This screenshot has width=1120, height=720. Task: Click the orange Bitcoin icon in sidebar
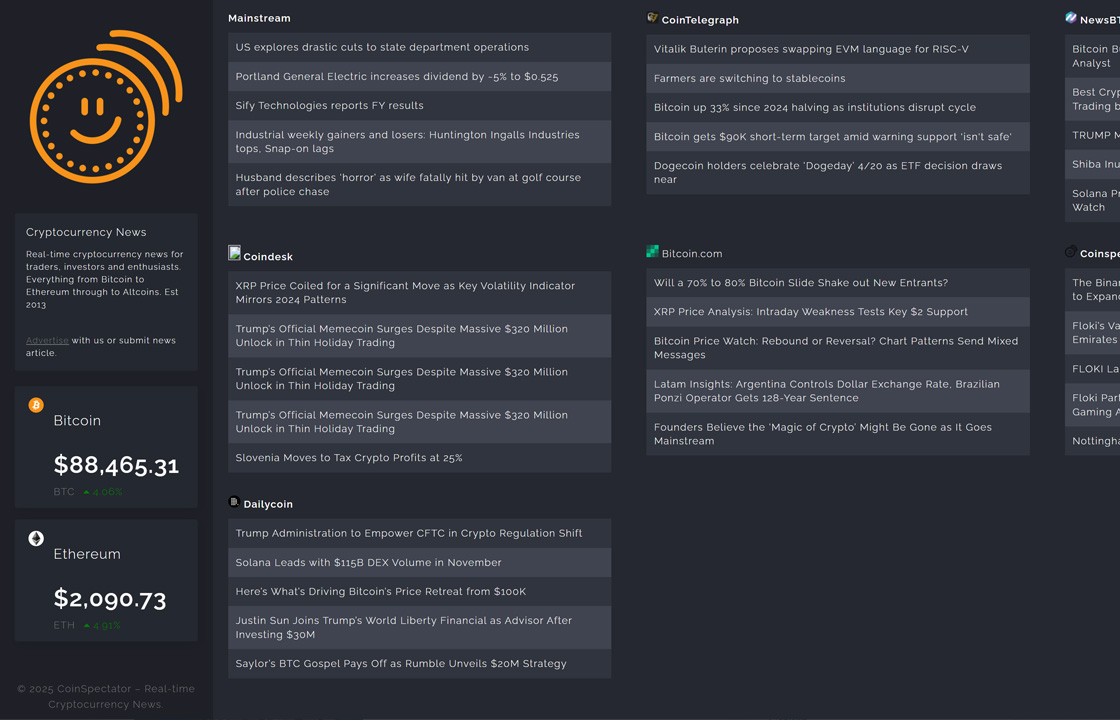36,405
